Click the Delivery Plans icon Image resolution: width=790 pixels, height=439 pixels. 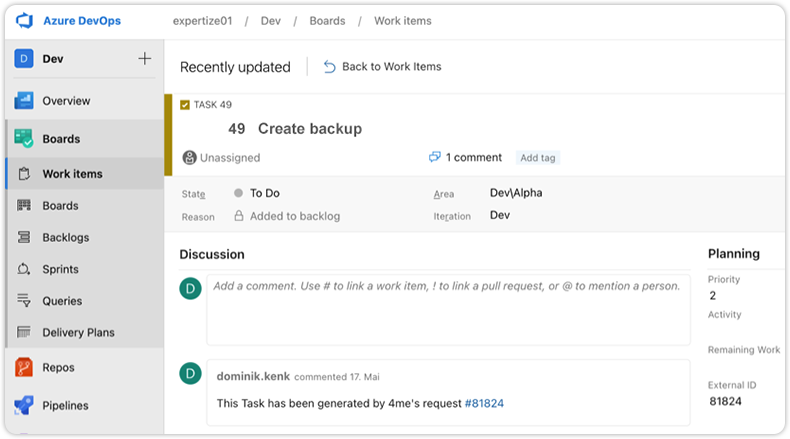point(24,332)
